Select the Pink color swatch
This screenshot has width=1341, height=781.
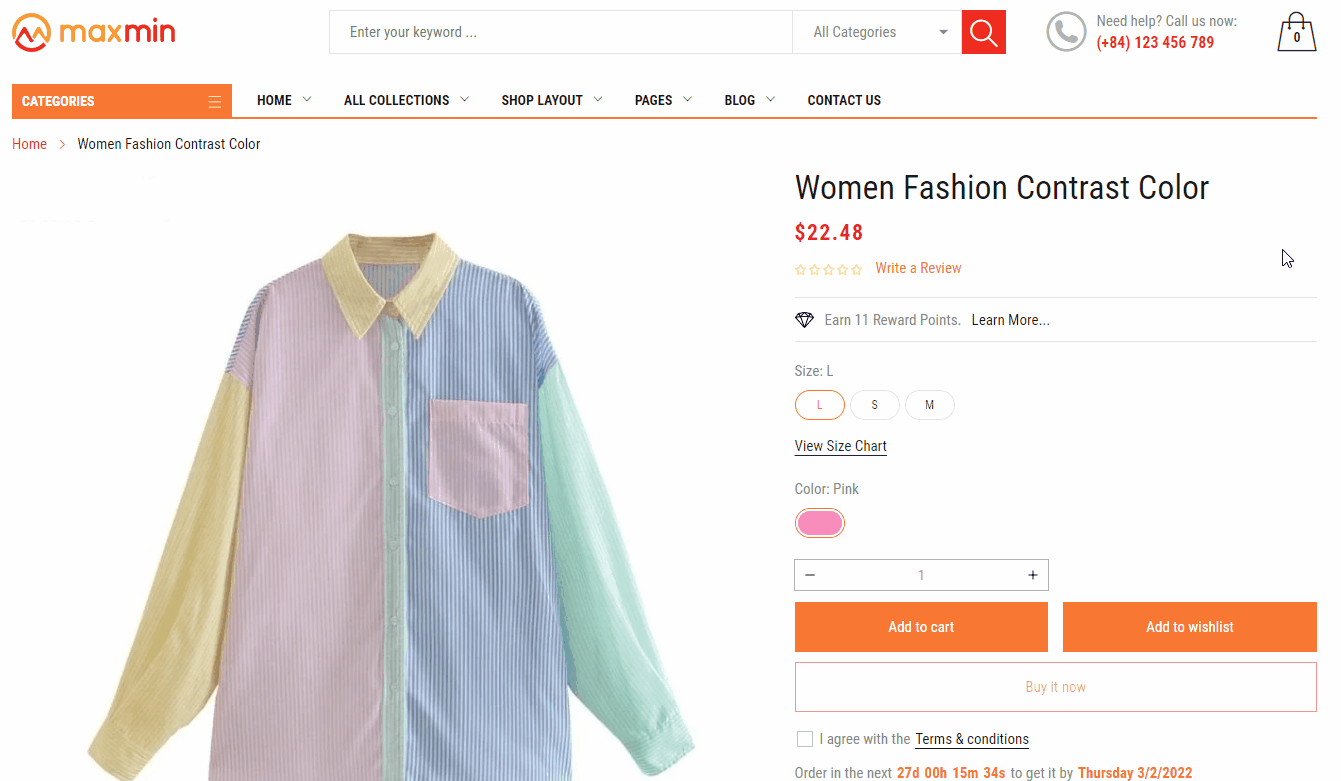point(820,523)
